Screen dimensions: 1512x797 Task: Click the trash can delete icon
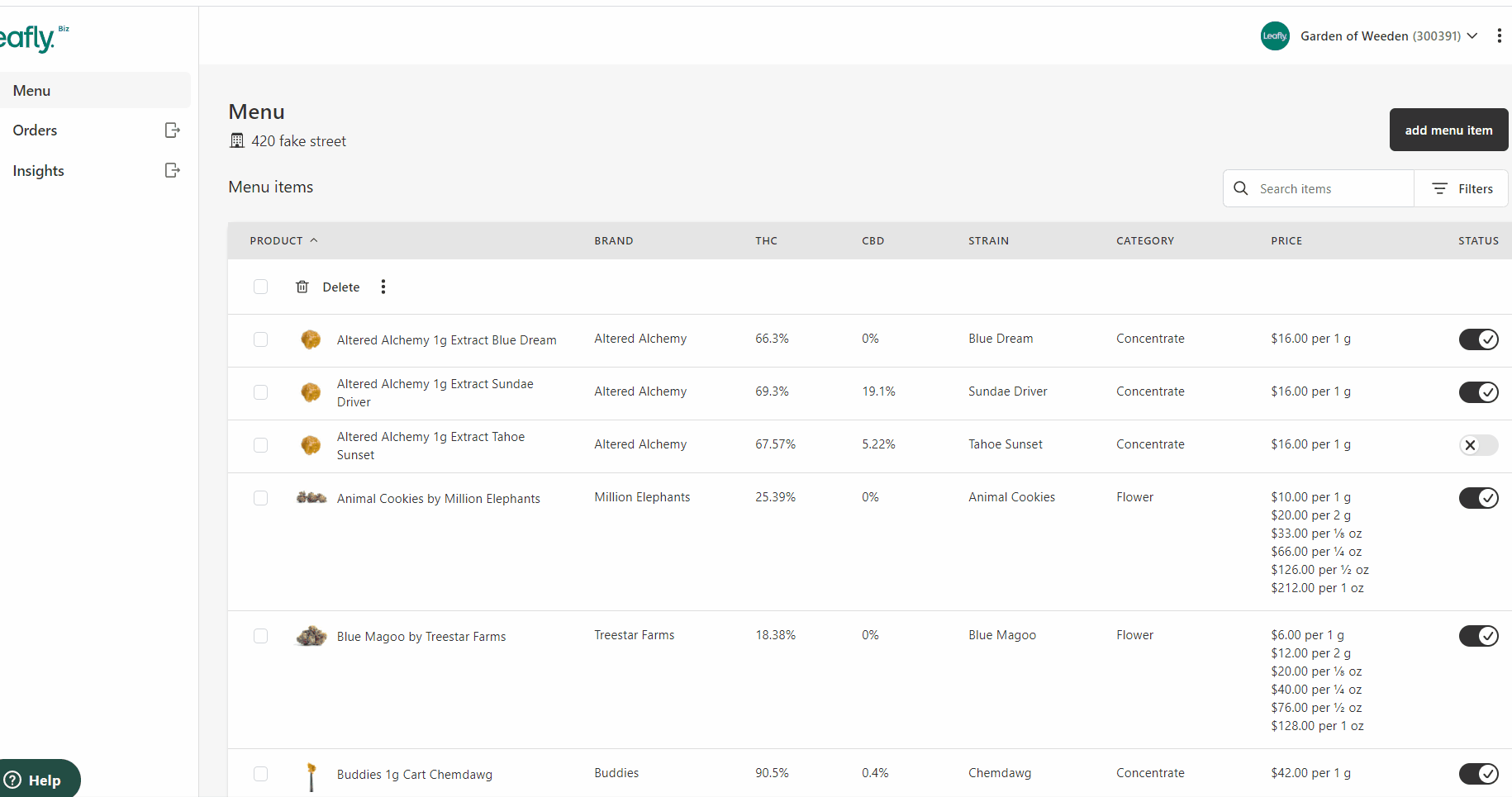(302, 287)
